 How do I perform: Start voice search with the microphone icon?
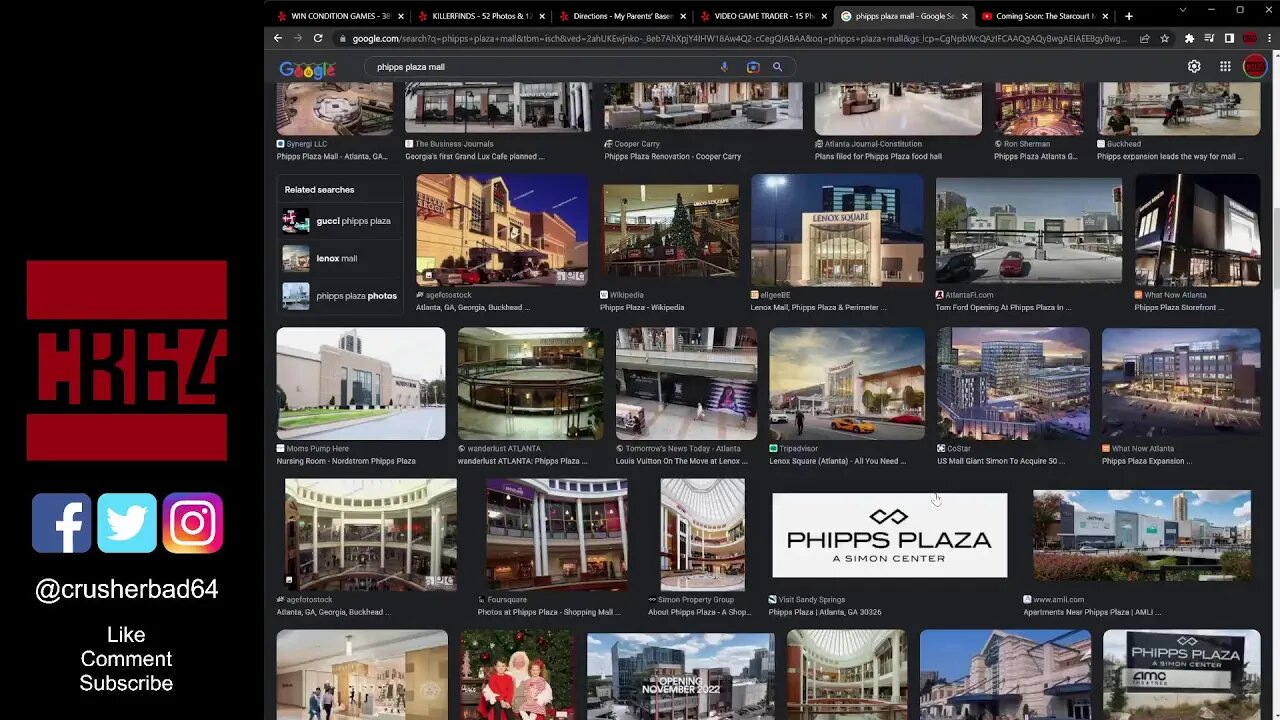[x=724, y=67]
